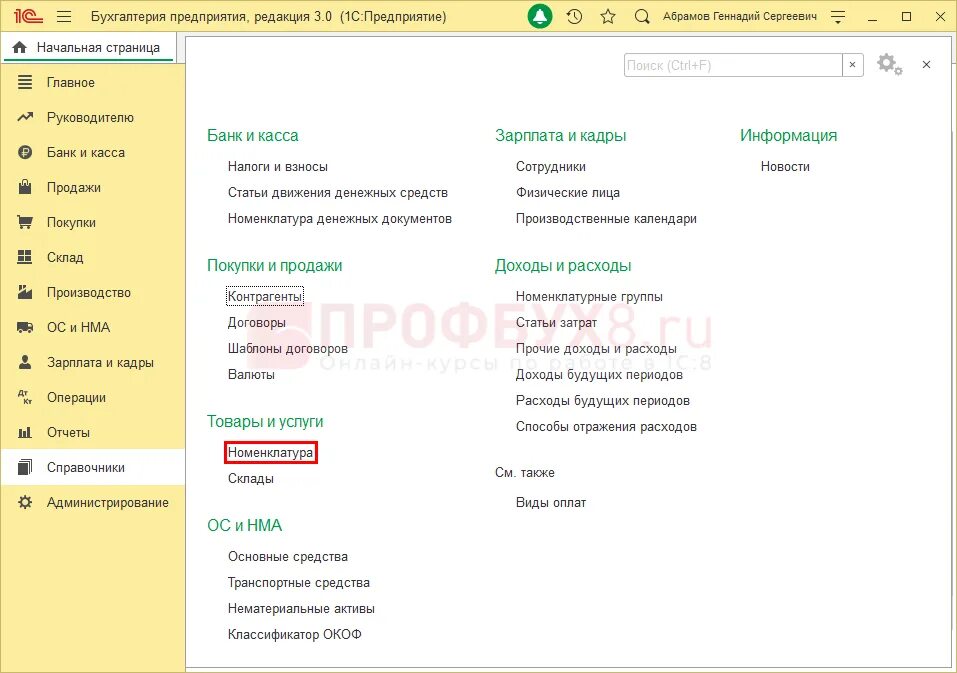Open Статьи затрат link
The width and height of the screenshot is (957, 673).
pos(557,323)
